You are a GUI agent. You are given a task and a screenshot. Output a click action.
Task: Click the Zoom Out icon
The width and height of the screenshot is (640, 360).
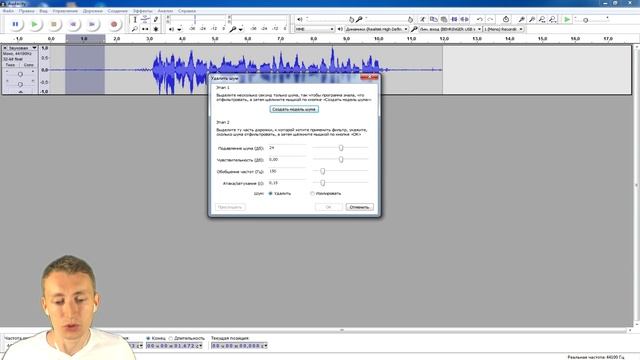532,19
